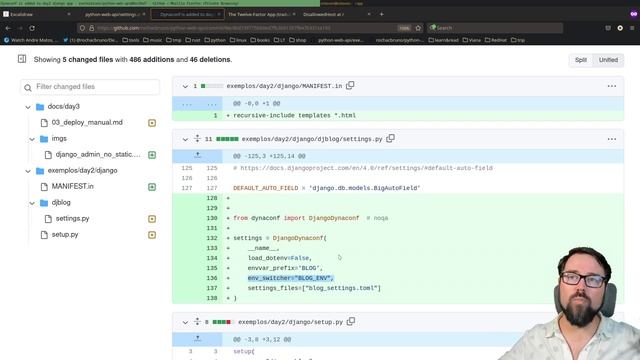Click in the Filter changed files field
Screen dimensions: 640x360
click(x=90, y=87)
